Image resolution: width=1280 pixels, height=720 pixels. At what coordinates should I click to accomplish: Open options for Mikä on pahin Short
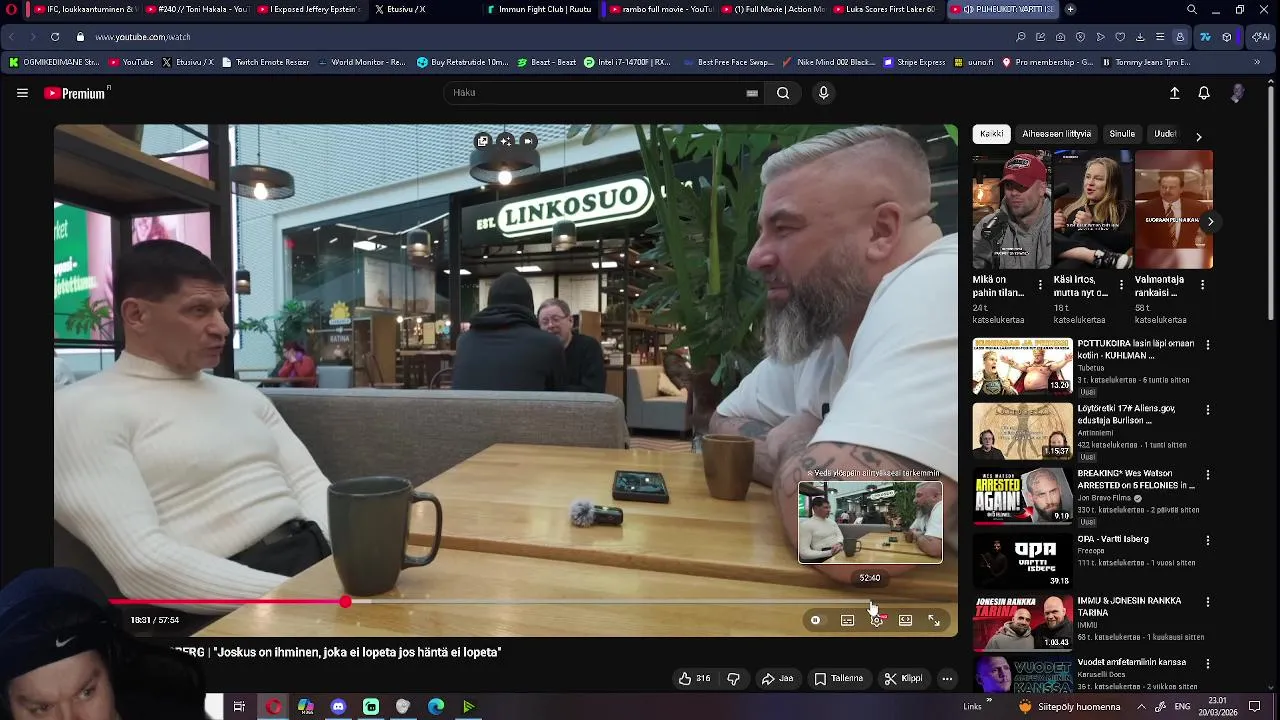click(x=1040, y=285)
